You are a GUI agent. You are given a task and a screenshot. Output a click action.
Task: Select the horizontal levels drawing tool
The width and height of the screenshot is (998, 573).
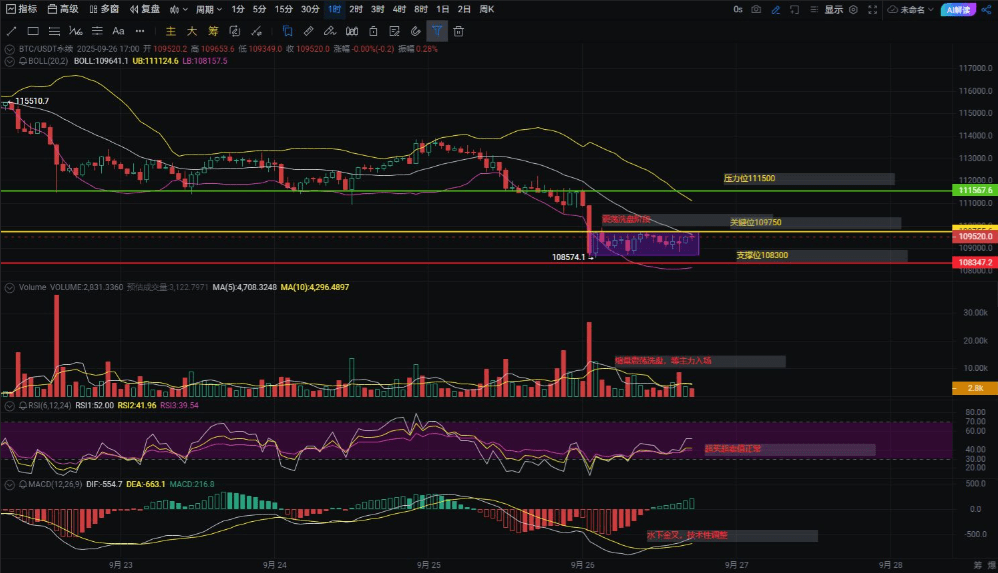pos(97,31)
